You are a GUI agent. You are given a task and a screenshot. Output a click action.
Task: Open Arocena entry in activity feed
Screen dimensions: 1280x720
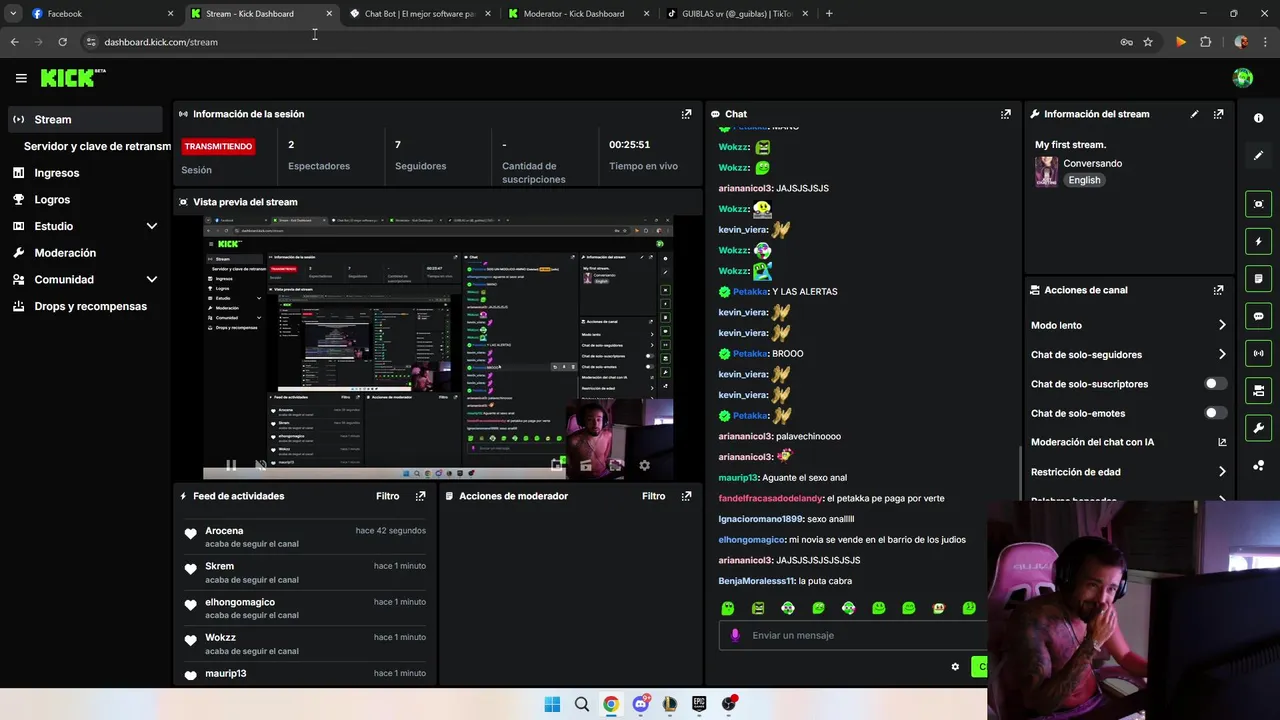point(305,537)
